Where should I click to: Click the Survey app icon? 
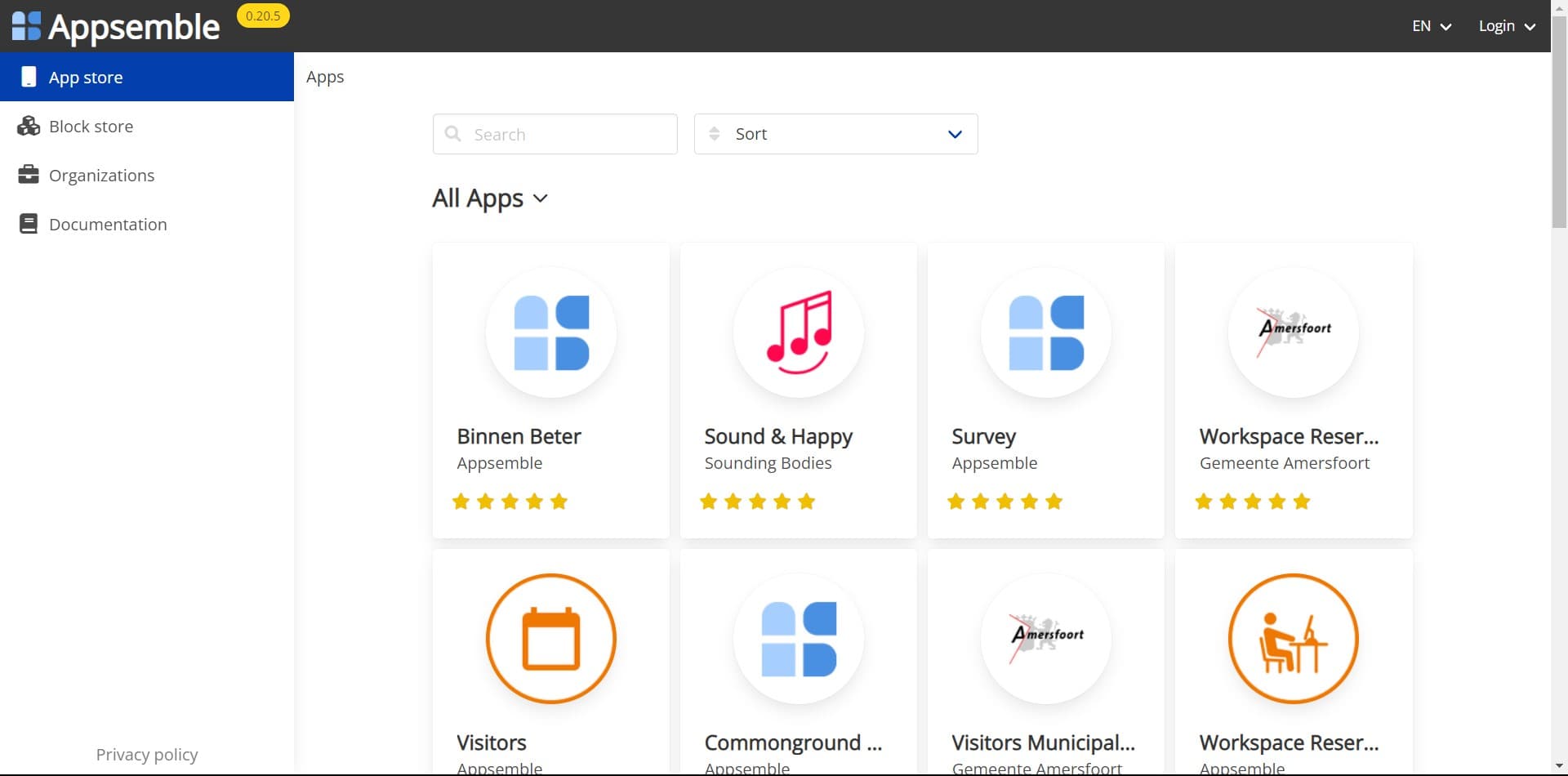[x=1046, y=332]
